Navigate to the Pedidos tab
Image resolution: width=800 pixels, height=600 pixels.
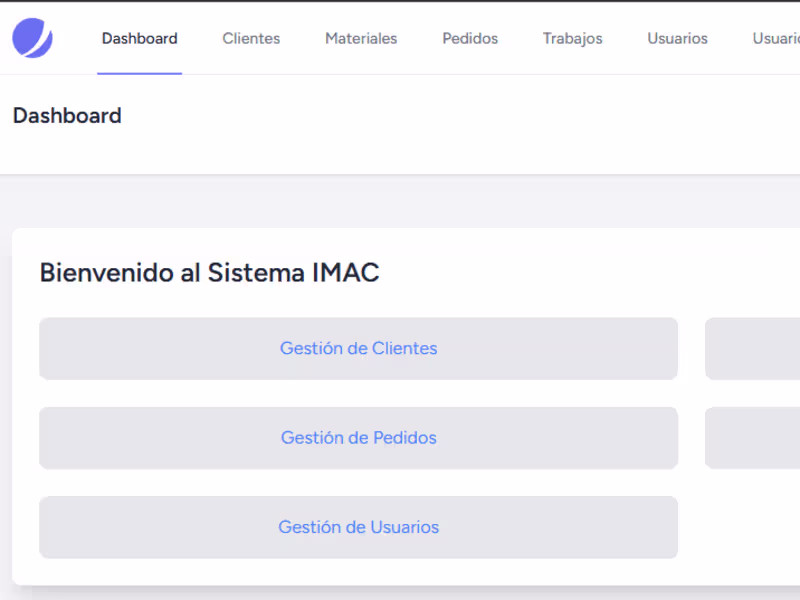click(x=469, y=39)
